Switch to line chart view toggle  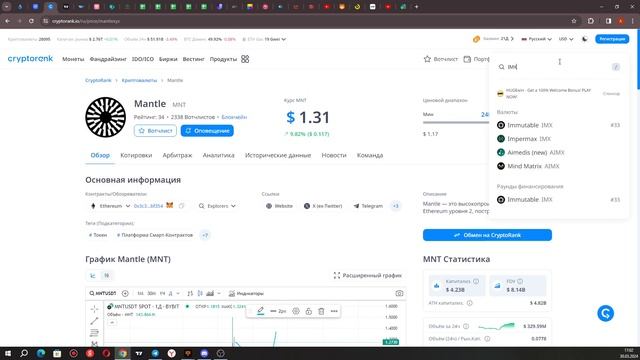(x=93, y=276)
